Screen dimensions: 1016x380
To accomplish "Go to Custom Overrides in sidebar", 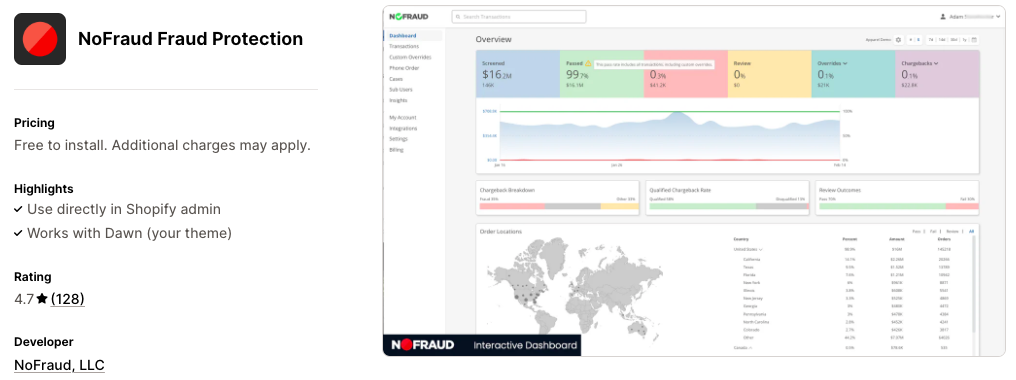I will [x=410, y=57].
